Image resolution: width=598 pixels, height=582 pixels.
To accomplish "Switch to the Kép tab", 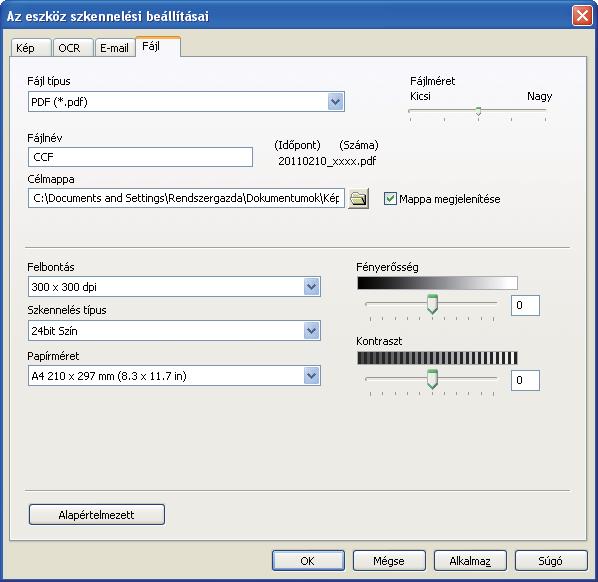I will click(x=31, y=48).
